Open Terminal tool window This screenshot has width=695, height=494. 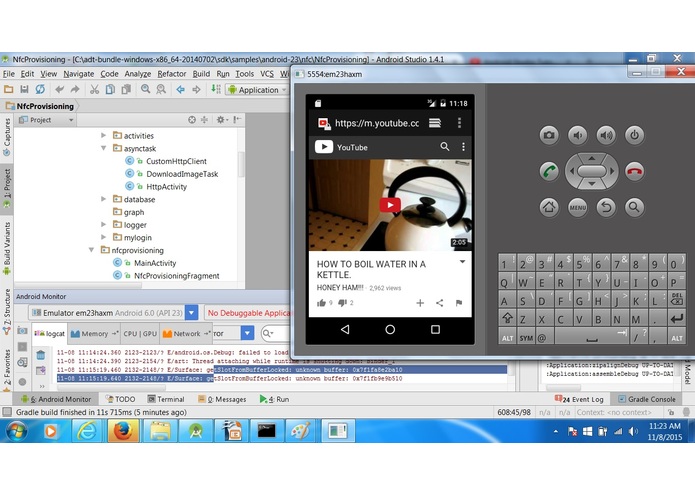[166, 399]
